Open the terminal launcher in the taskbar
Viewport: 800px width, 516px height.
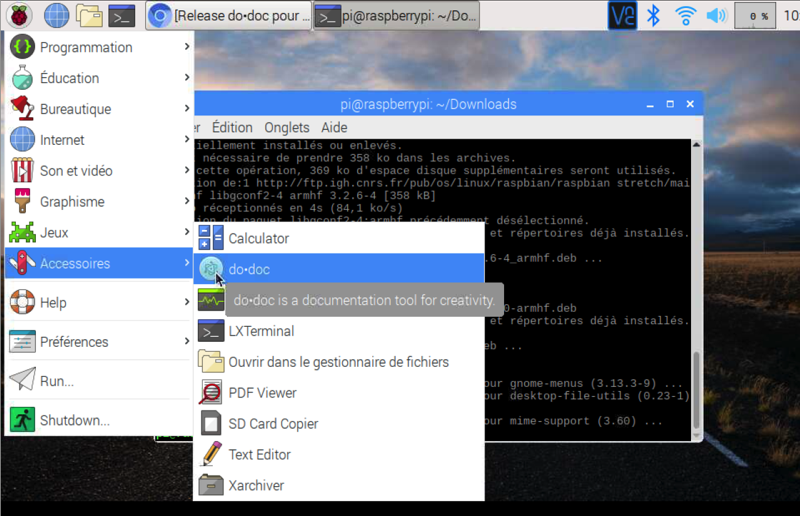122,15
